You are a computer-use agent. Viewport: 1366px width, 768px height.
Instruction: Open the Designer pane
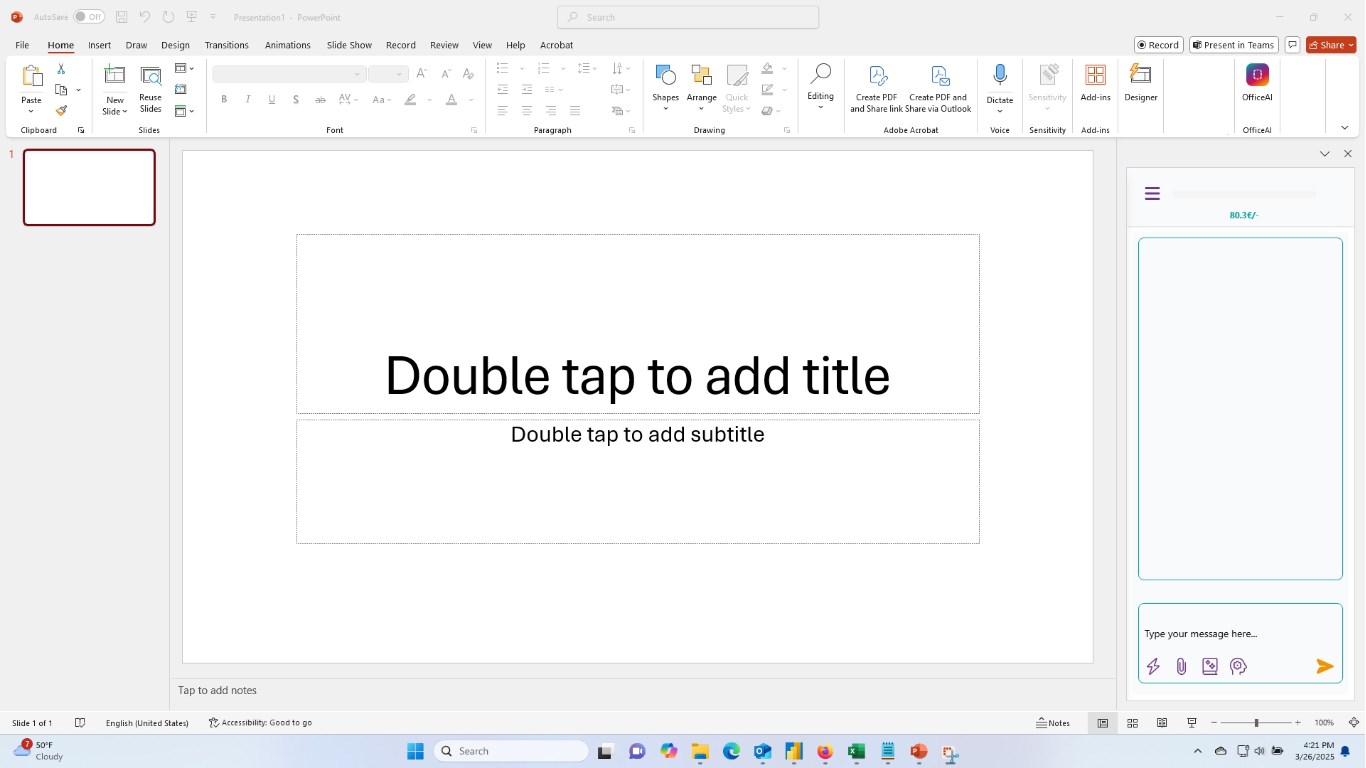pyautogui.click(x=1140, y=84)
